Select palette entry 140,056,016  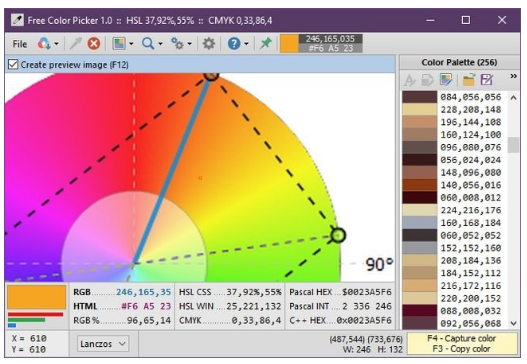pyautogui.click(x=455, y=185)
